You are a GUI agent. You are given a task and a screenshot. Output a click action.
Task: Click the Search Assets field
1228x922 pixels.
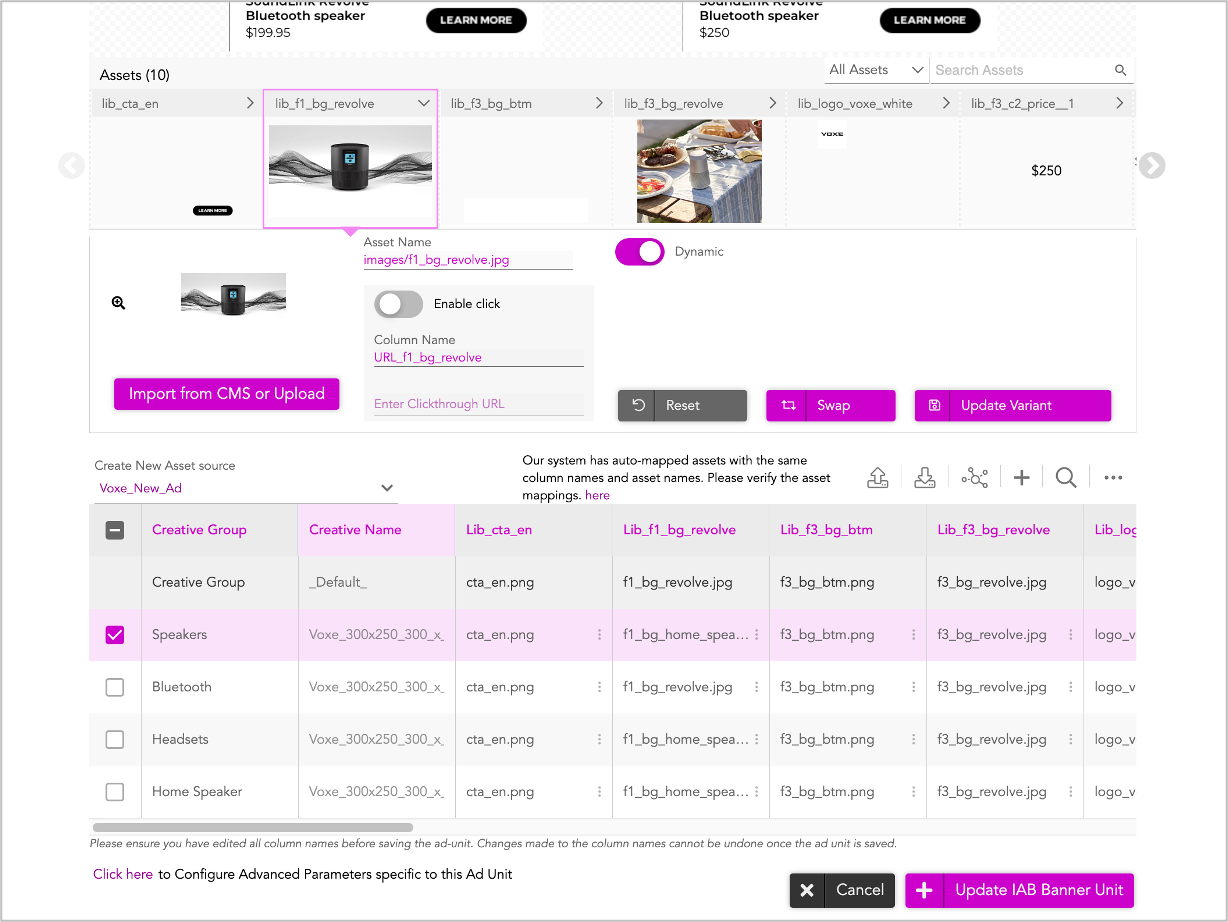click(1022, 70)
